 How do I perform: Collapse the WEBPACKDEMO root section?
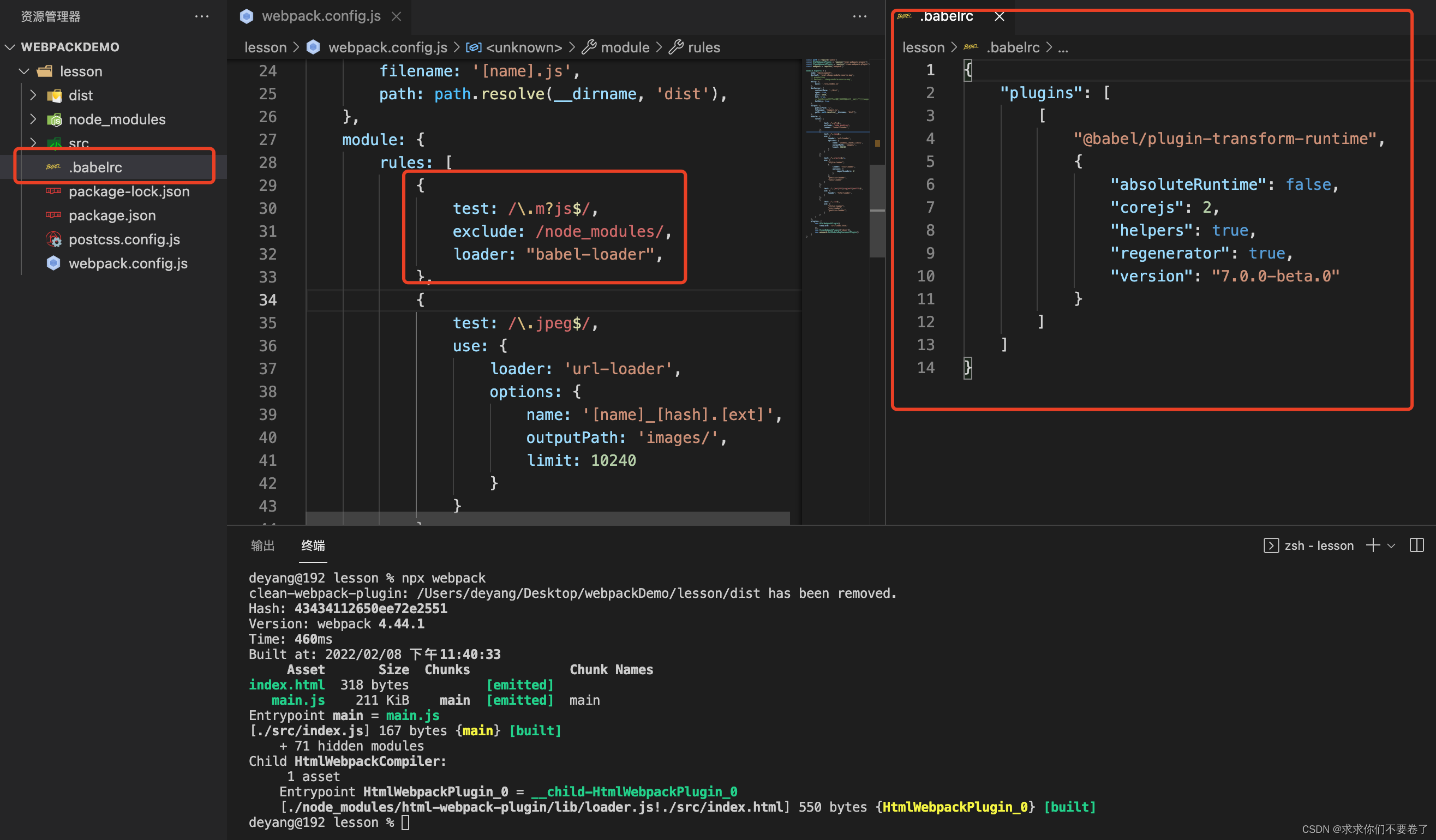[10, 47]
